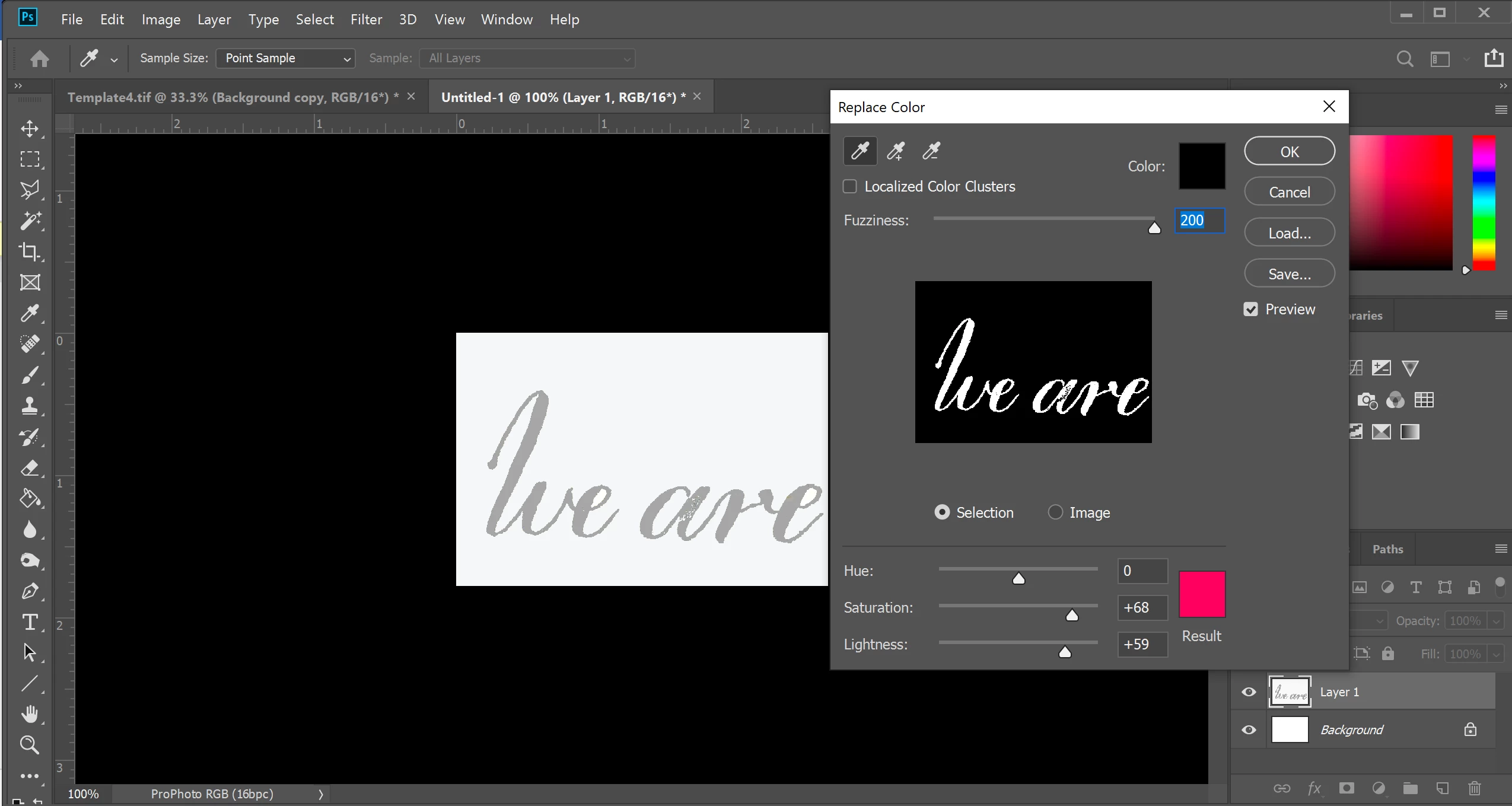Select the Hand tool

(x=30, y=713)
